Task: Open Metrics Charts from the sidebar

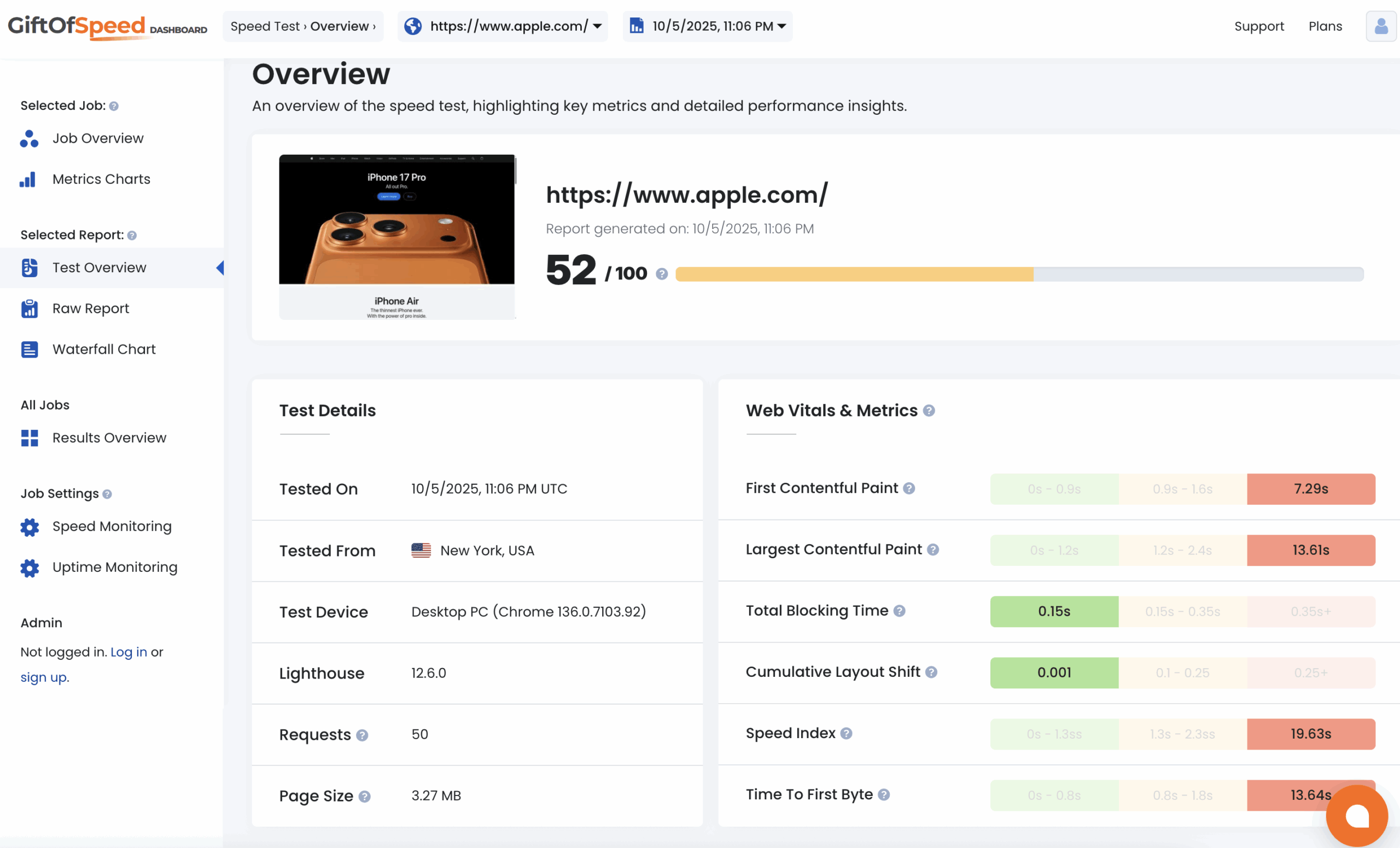Action: (101, 179)
